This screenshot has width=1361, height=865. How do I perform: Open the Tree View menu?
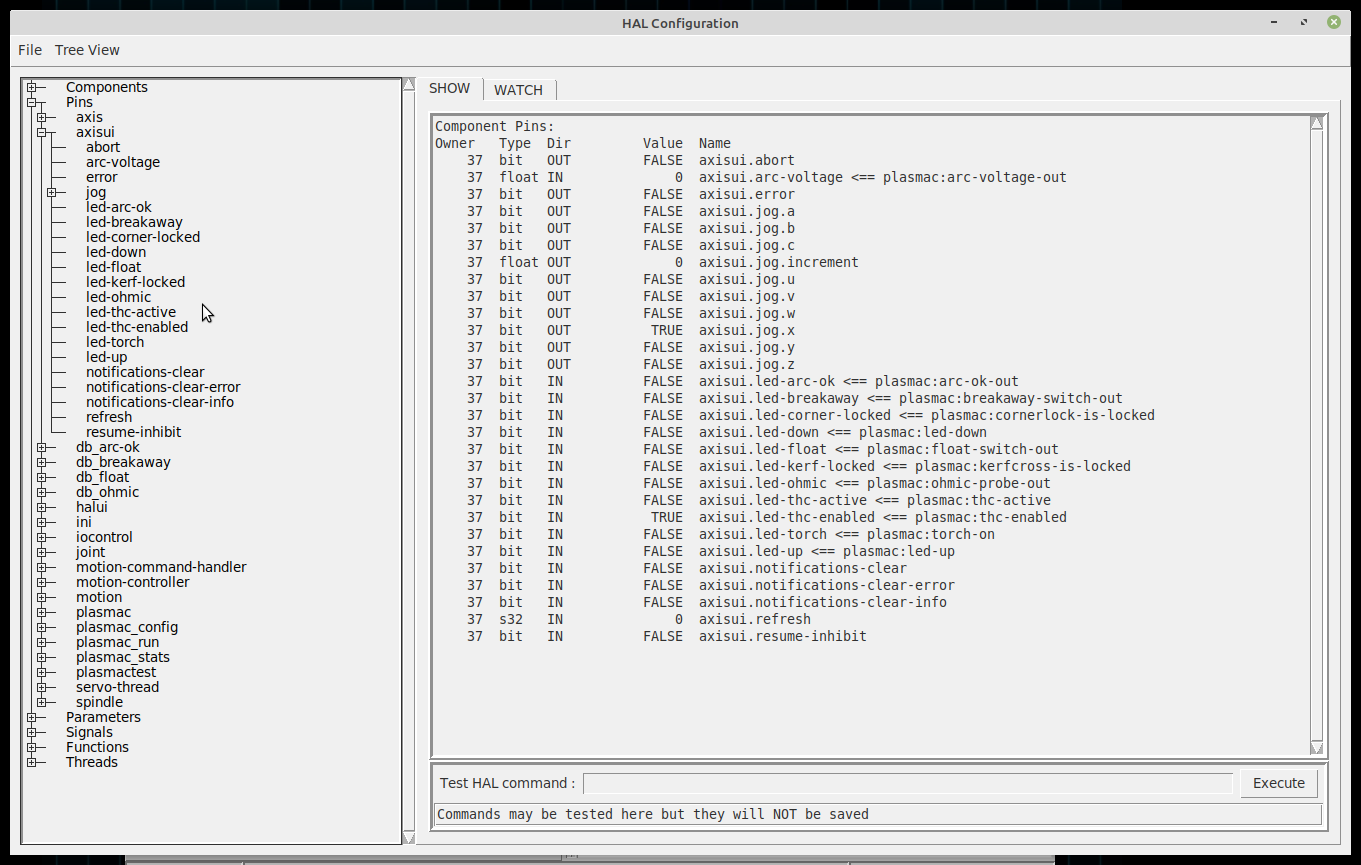[x=87, y=50]
